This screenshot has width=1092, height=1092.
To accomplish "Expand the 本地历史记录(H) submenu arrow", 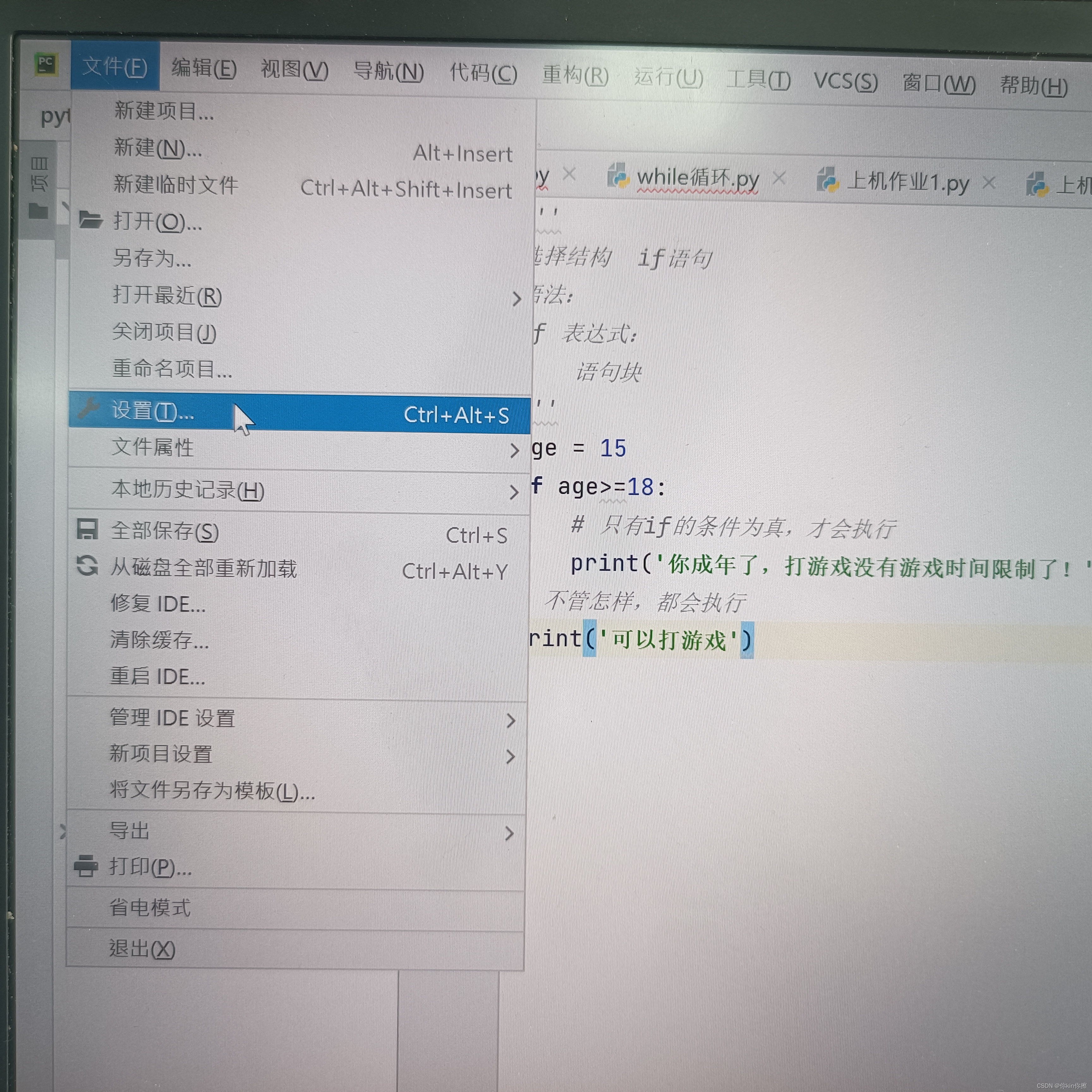I will pos(514,492).
